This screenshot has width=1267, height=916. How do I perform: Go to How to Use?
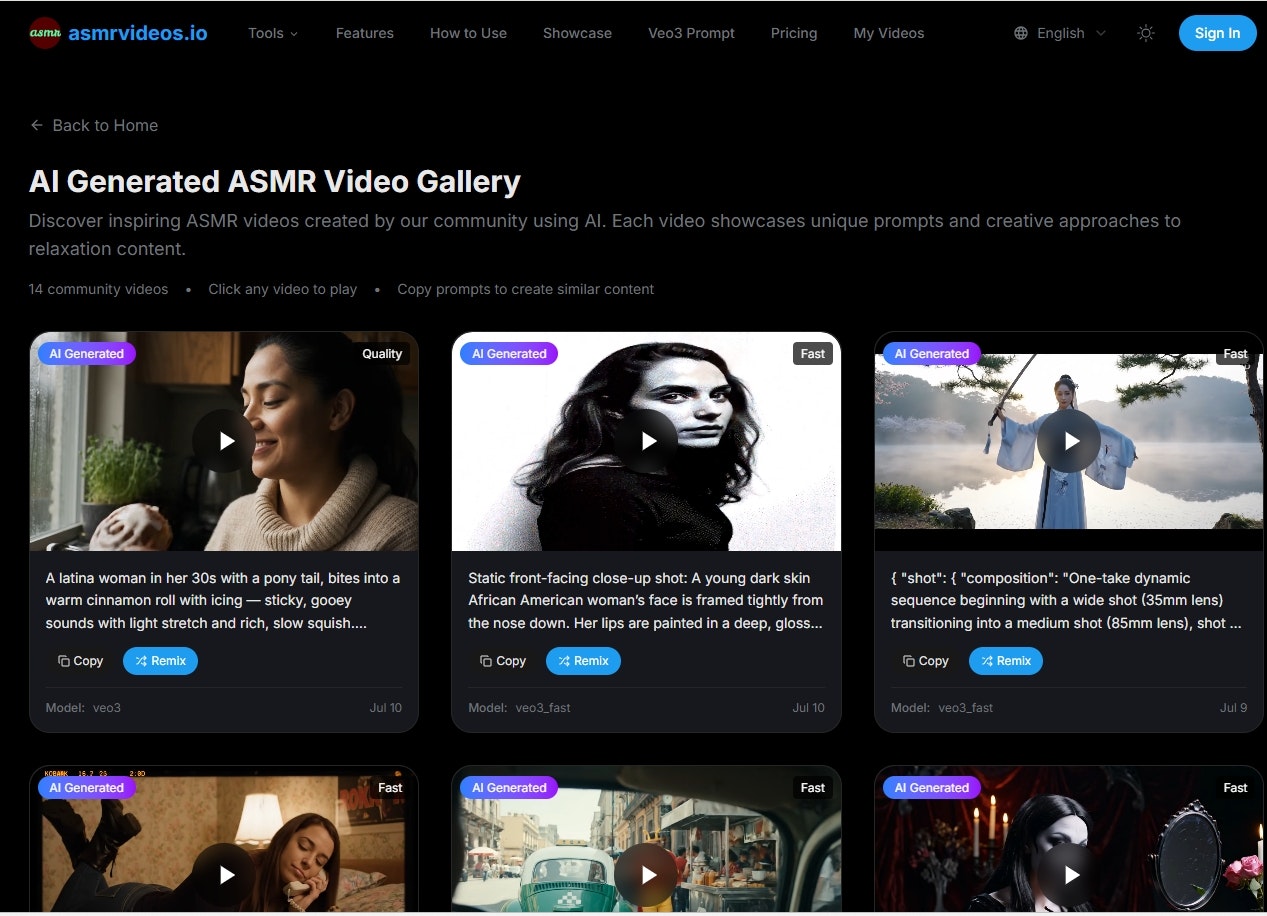pyautogui.click(x=468, y=33)
